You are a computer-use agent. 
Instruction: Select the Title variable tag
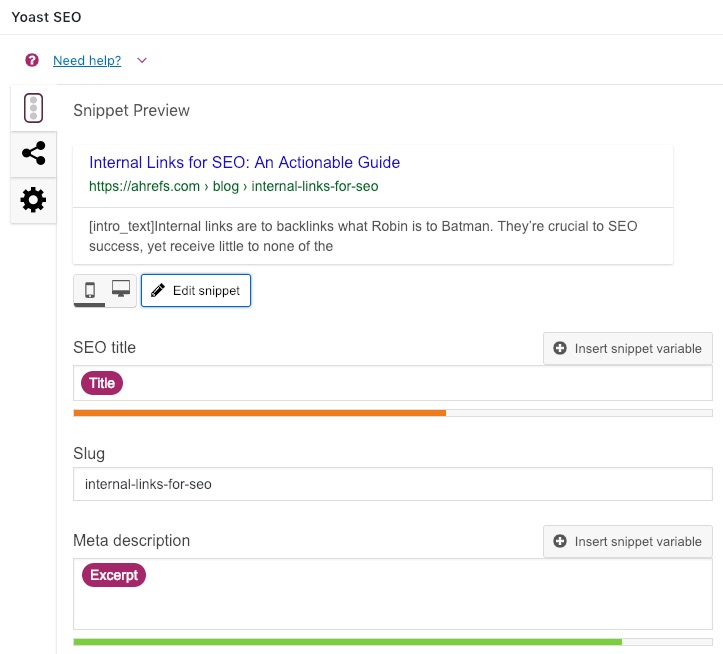click(102, 383)
